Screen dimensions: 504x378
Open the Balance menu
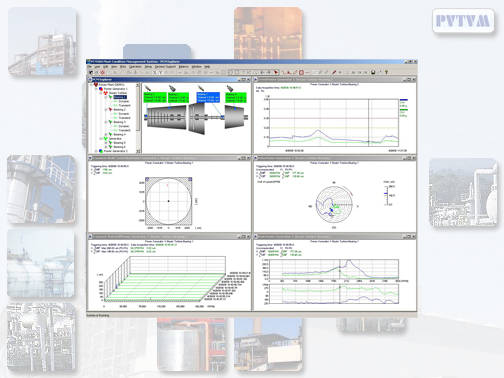point(184,67)
